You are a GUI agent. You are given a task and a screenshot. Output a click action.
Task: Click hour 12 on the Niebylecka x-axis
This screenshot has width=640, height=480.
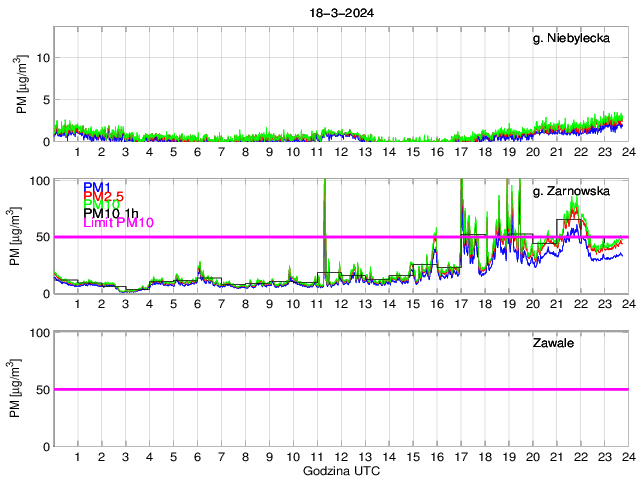341,152
